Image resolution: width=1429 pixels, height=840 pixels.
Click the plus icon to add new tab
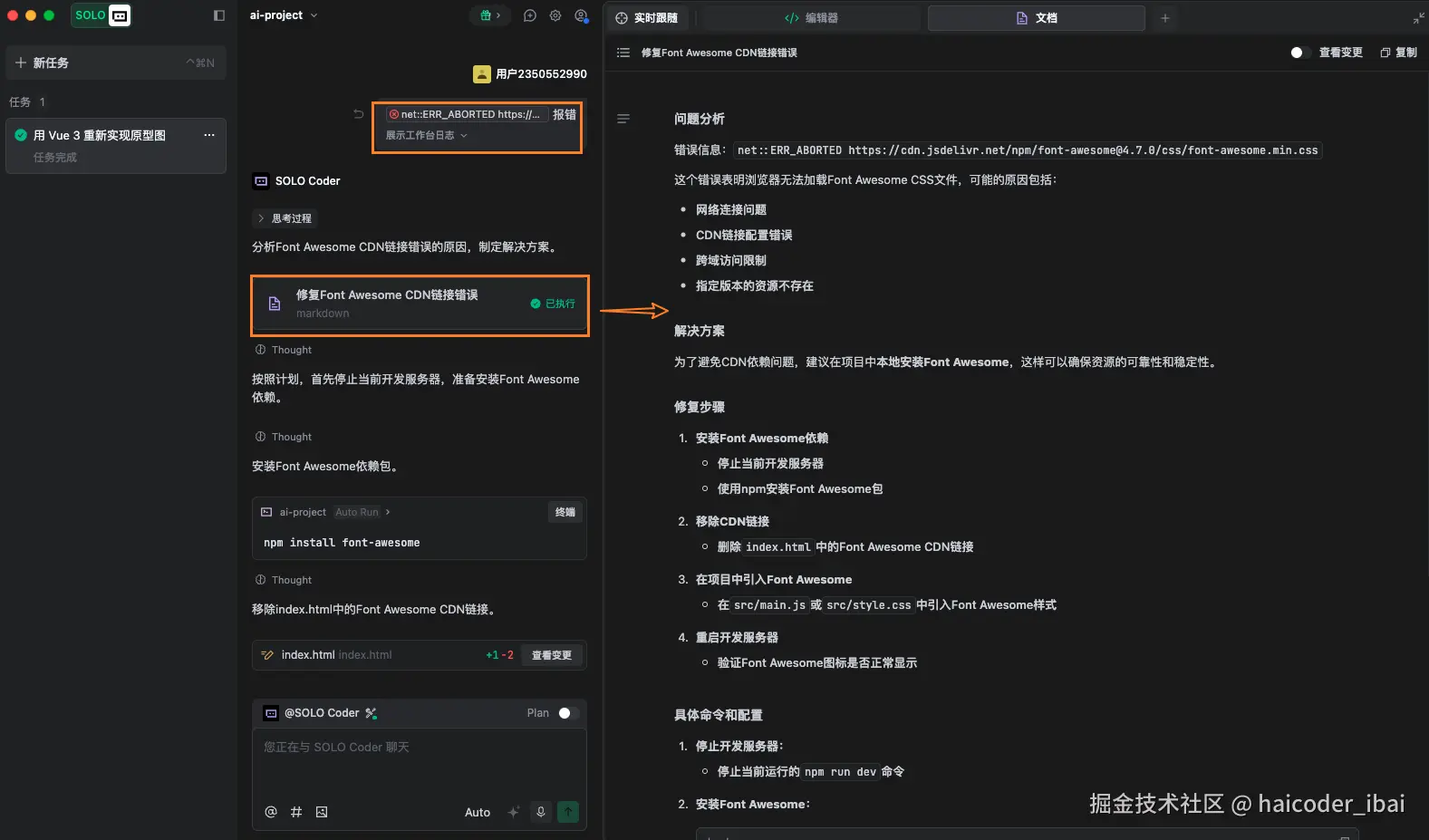click(x=1165, y=18)
